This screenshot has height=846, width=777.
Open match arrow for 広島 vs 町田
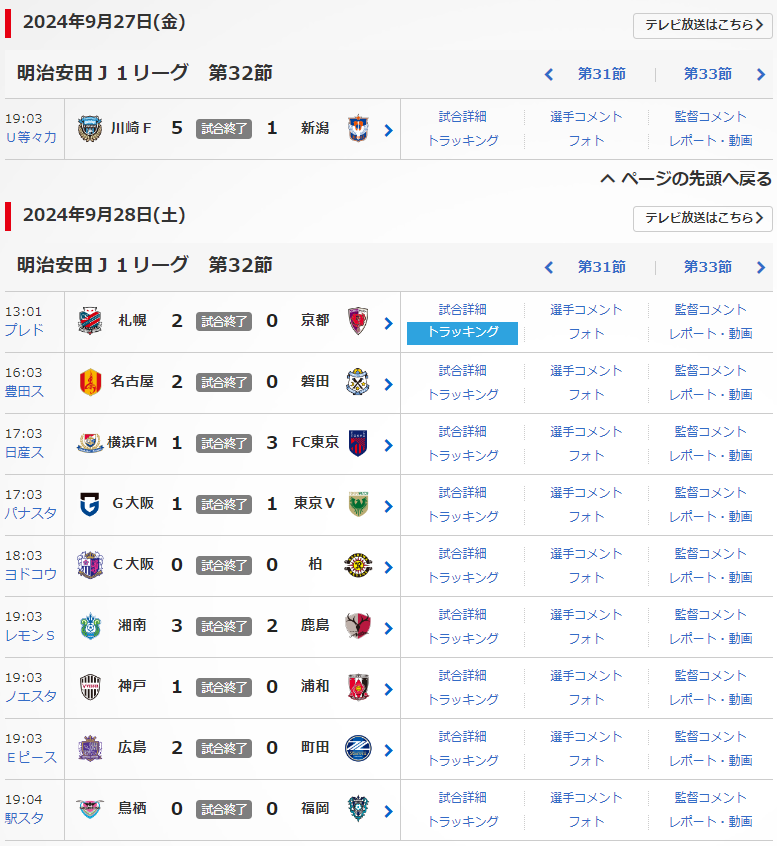click(388, 750)
